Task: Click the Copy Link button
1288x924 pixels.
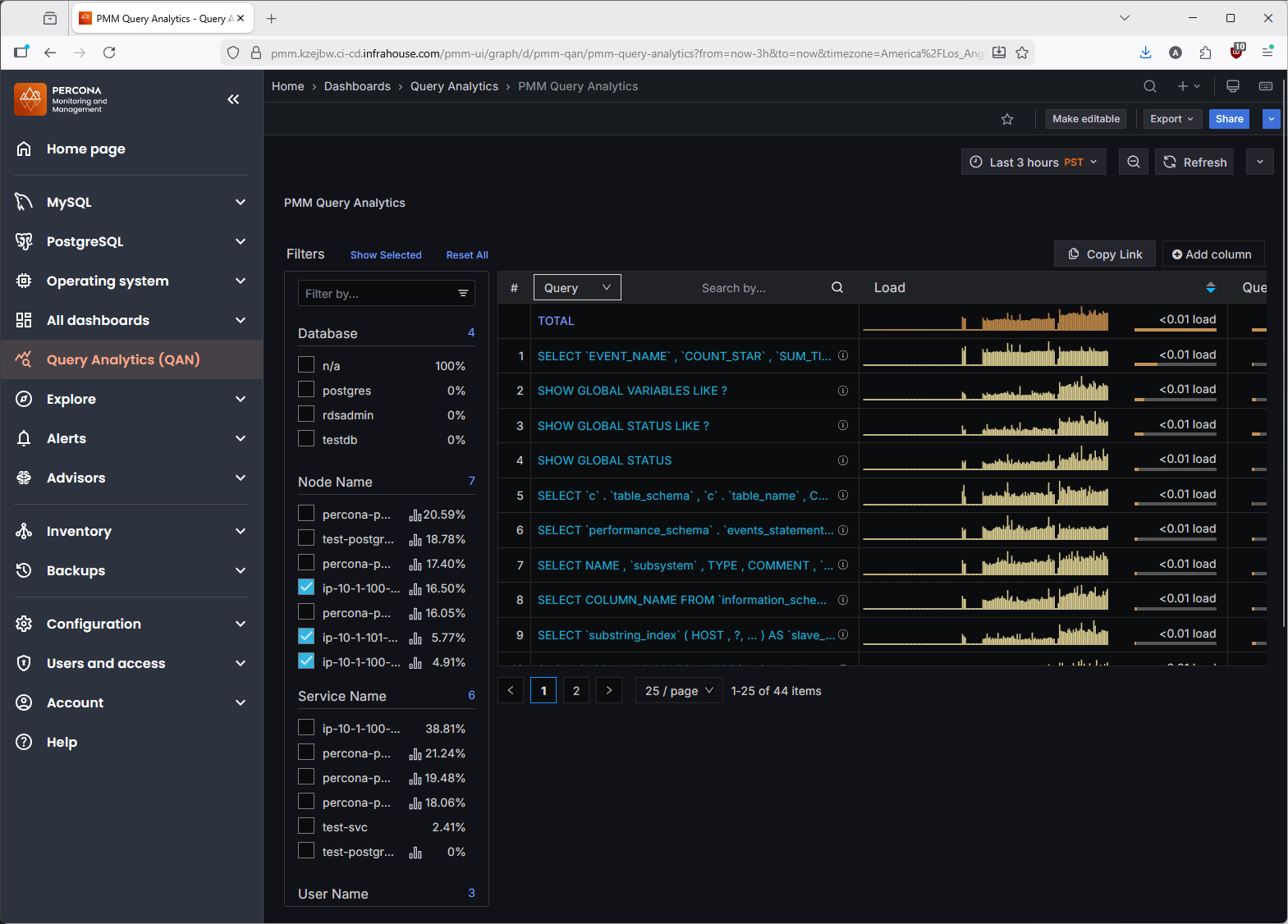Action: 1104,254
